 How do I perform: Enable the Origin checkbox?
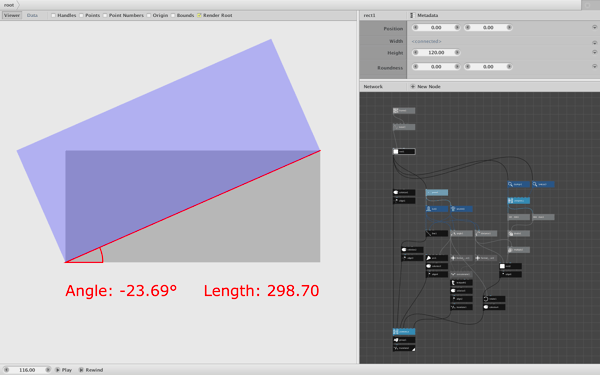(148, 15)
